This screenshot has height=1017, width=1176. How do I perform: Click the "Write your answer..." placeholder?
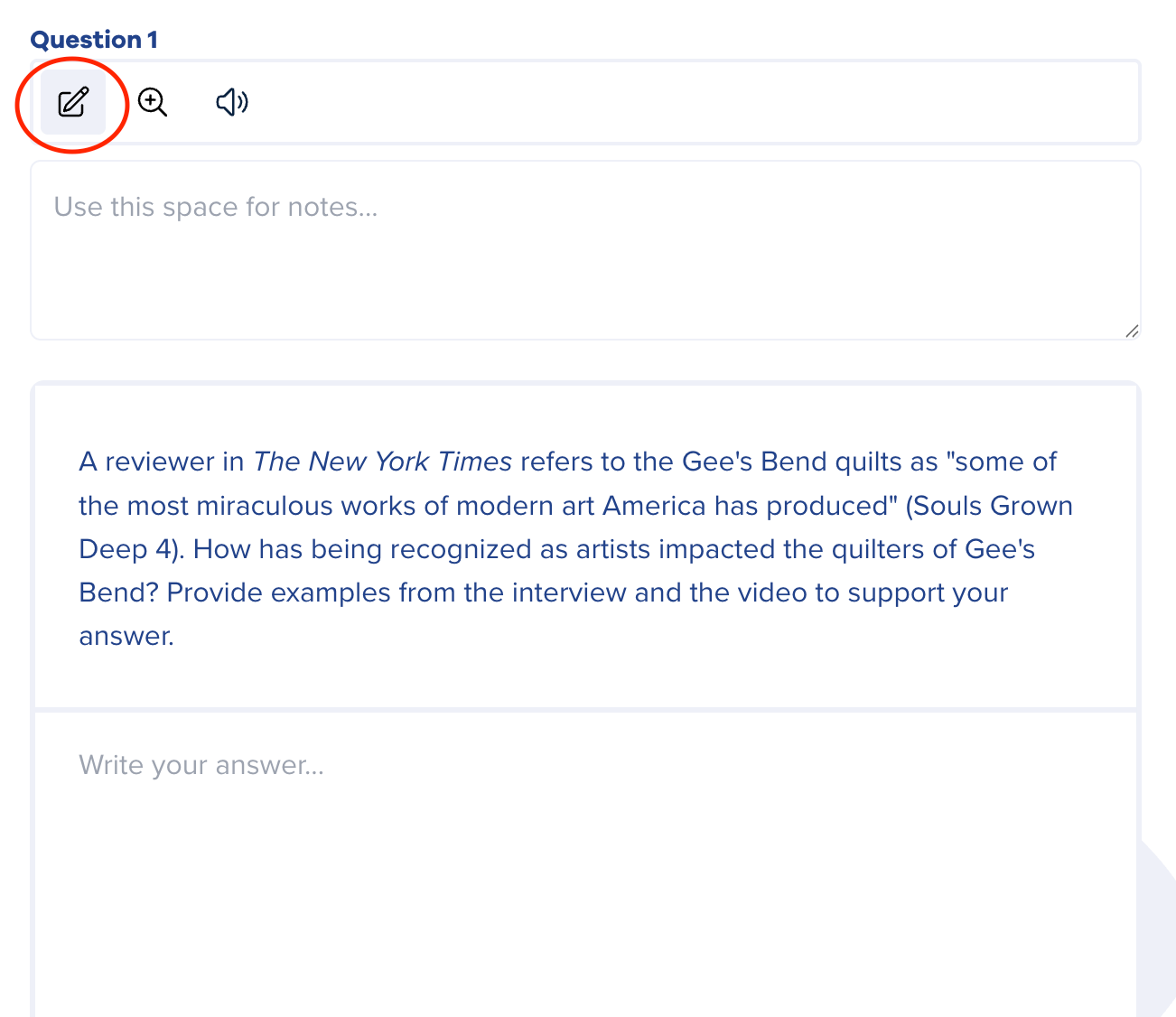201,765
